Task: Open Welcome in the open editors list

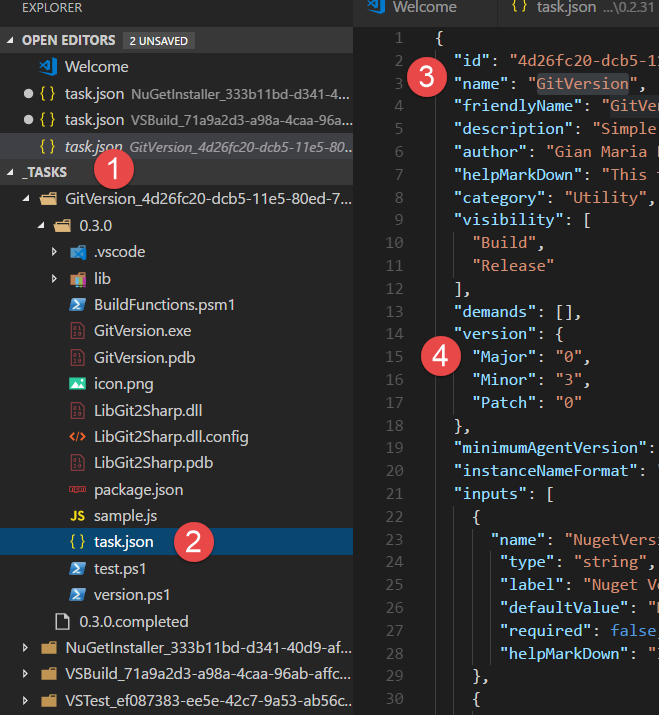Action: [x=176, y=67]
